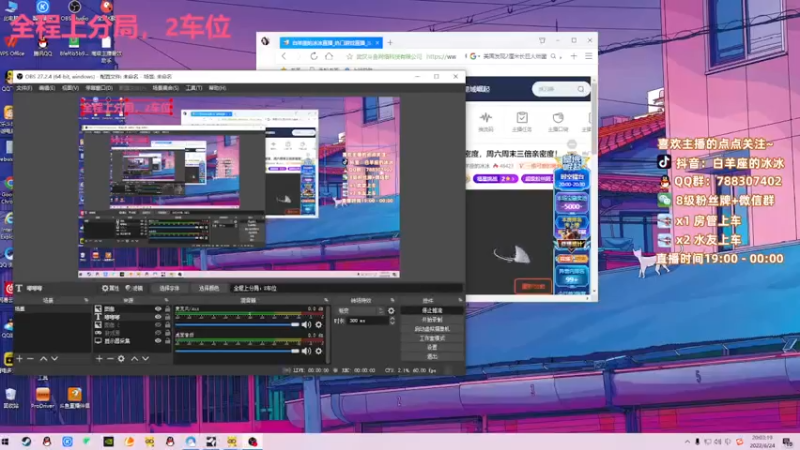Mute the microphone/Aux channel speaker icon

point(306,324)
